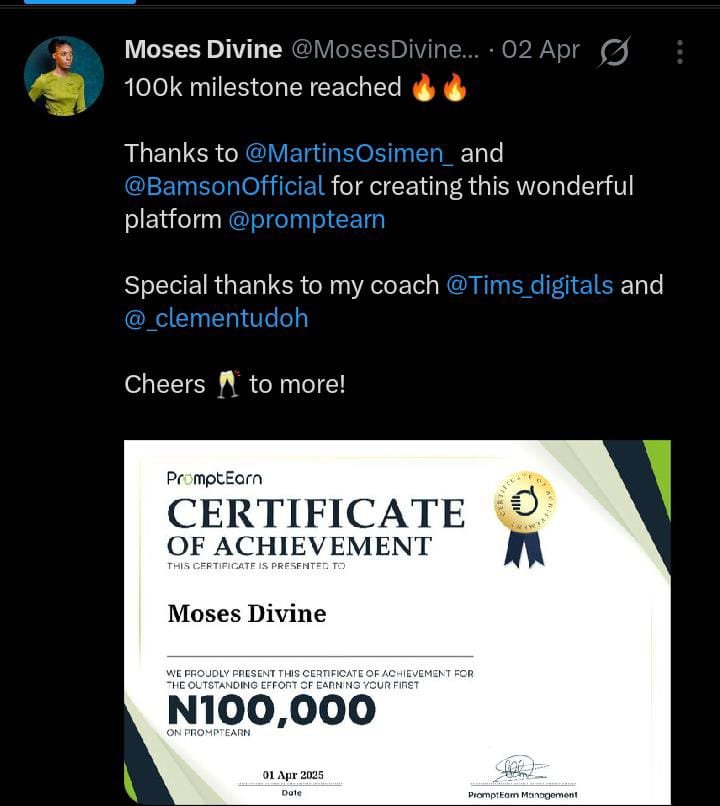
Task: Go to the @Tims_digitals mention
Action: pos(529,285)
